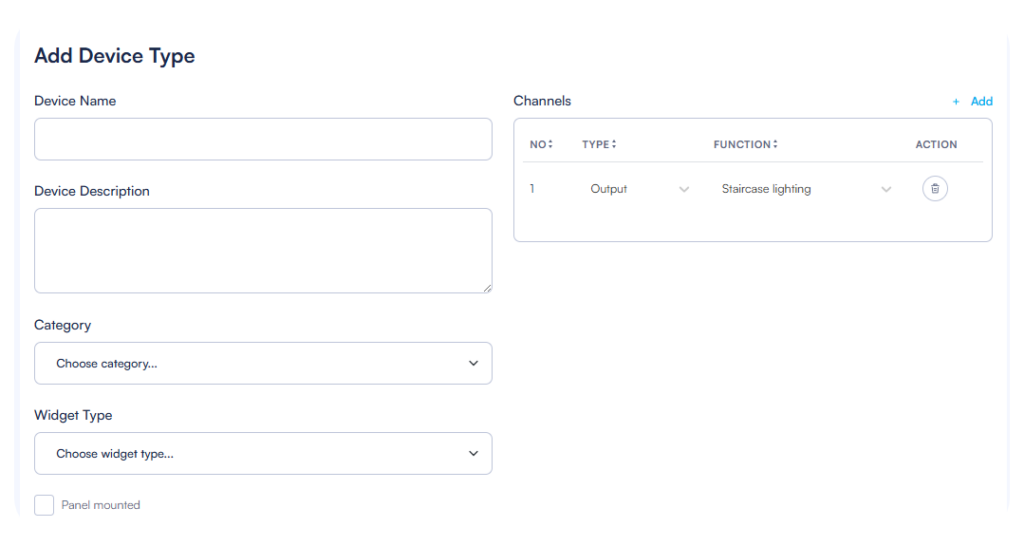
Task: Click the 'Panel mounted' label text
Action: (x=101, y=505)
